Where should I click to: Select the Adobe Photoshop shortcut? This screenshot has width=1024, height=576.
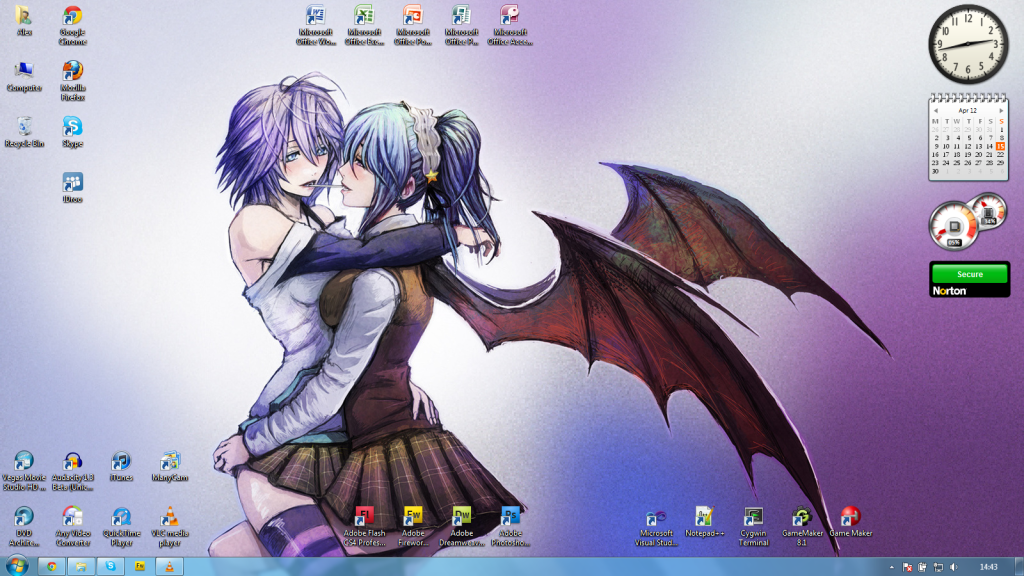click(x=510, y=526)
